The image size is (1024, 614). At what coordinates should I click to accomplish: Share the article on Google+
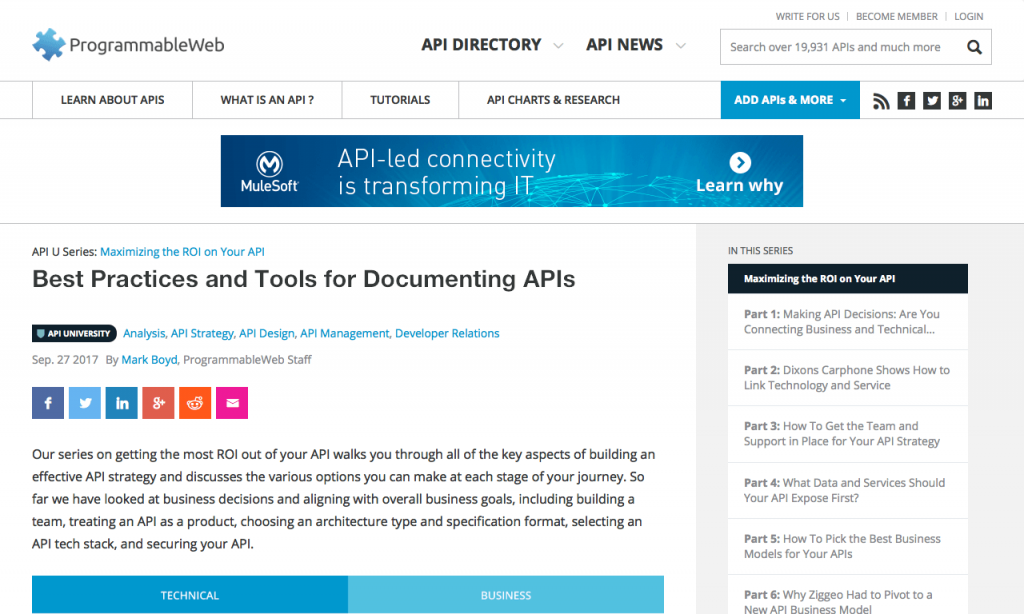click(158, 402)
